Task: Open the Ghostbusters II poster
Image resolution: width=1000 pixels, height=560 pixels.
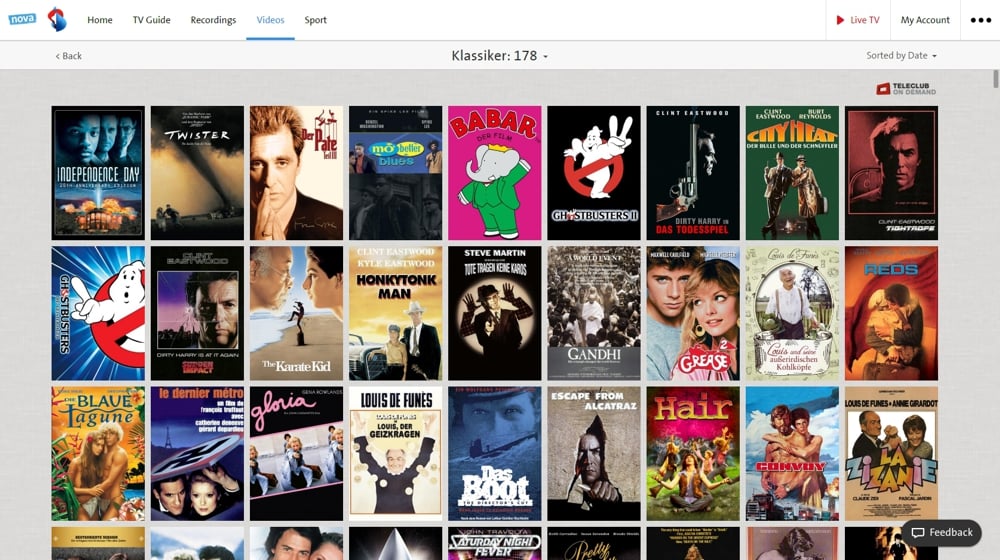Action: [594, 173]
